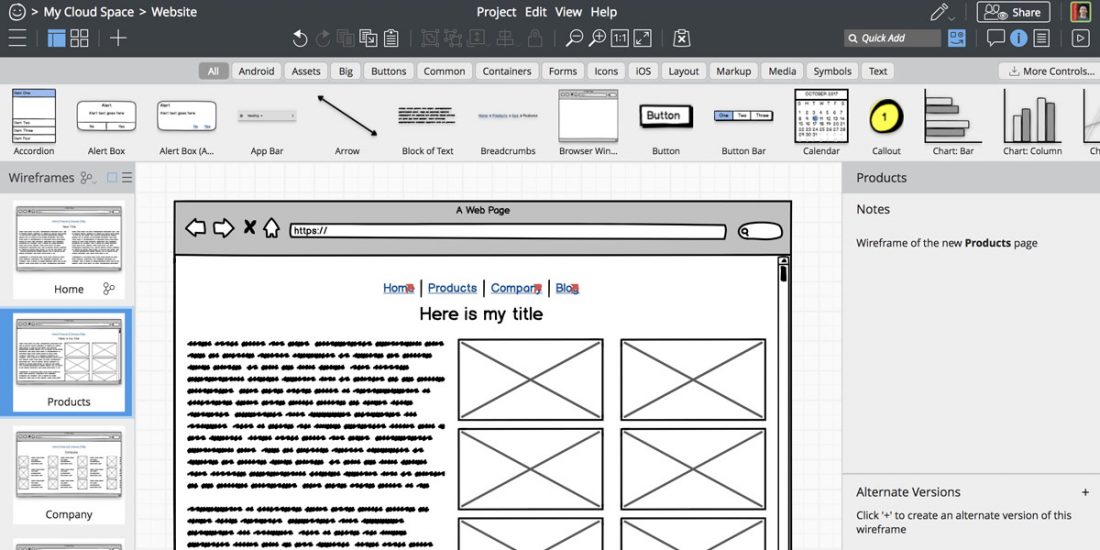
Task: Select the Containers controls category
Action: 507,71
